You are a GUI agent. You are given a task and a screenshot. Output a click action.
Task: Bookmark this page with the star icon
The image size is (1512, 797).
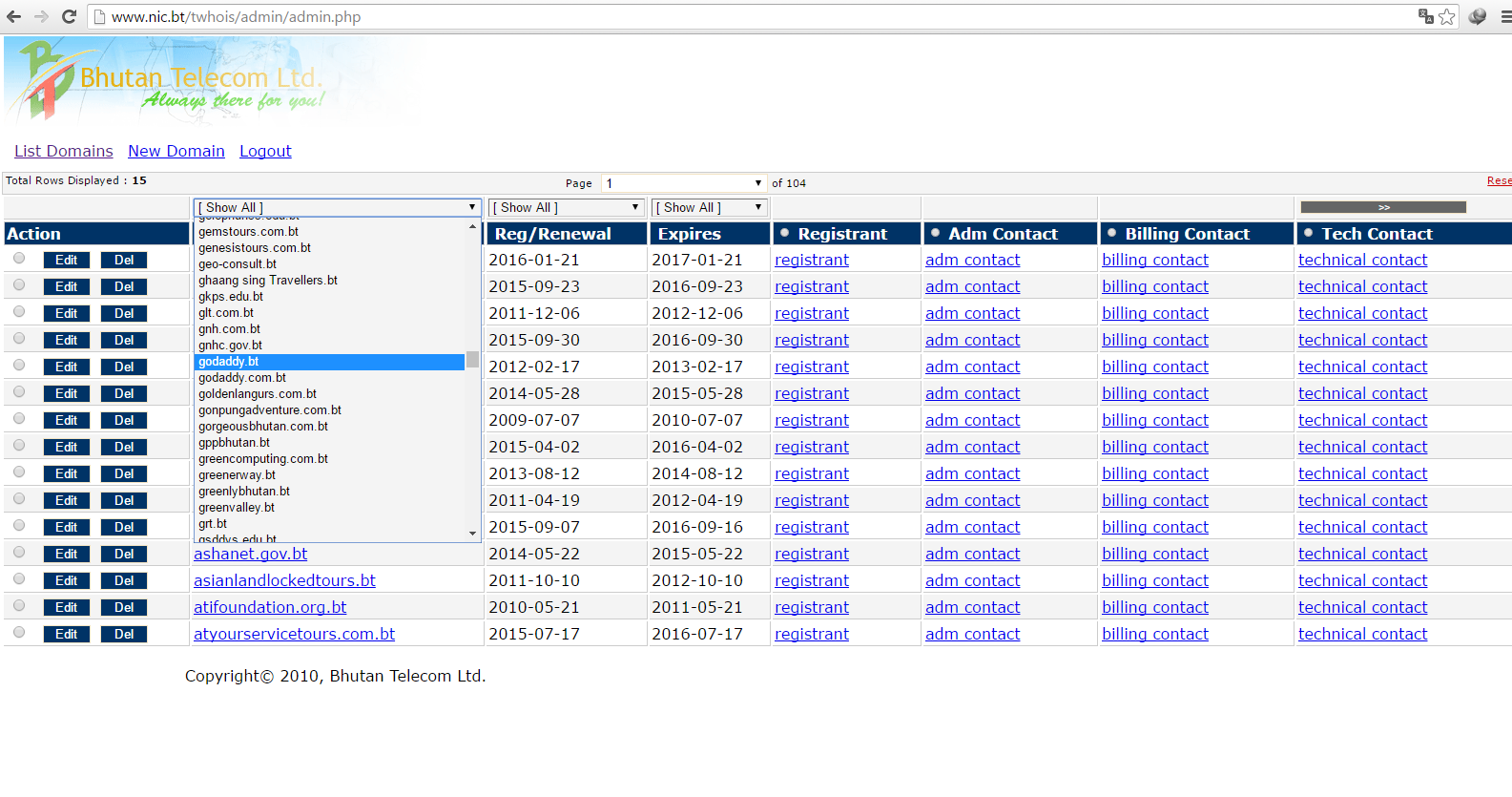[1447, 16]
